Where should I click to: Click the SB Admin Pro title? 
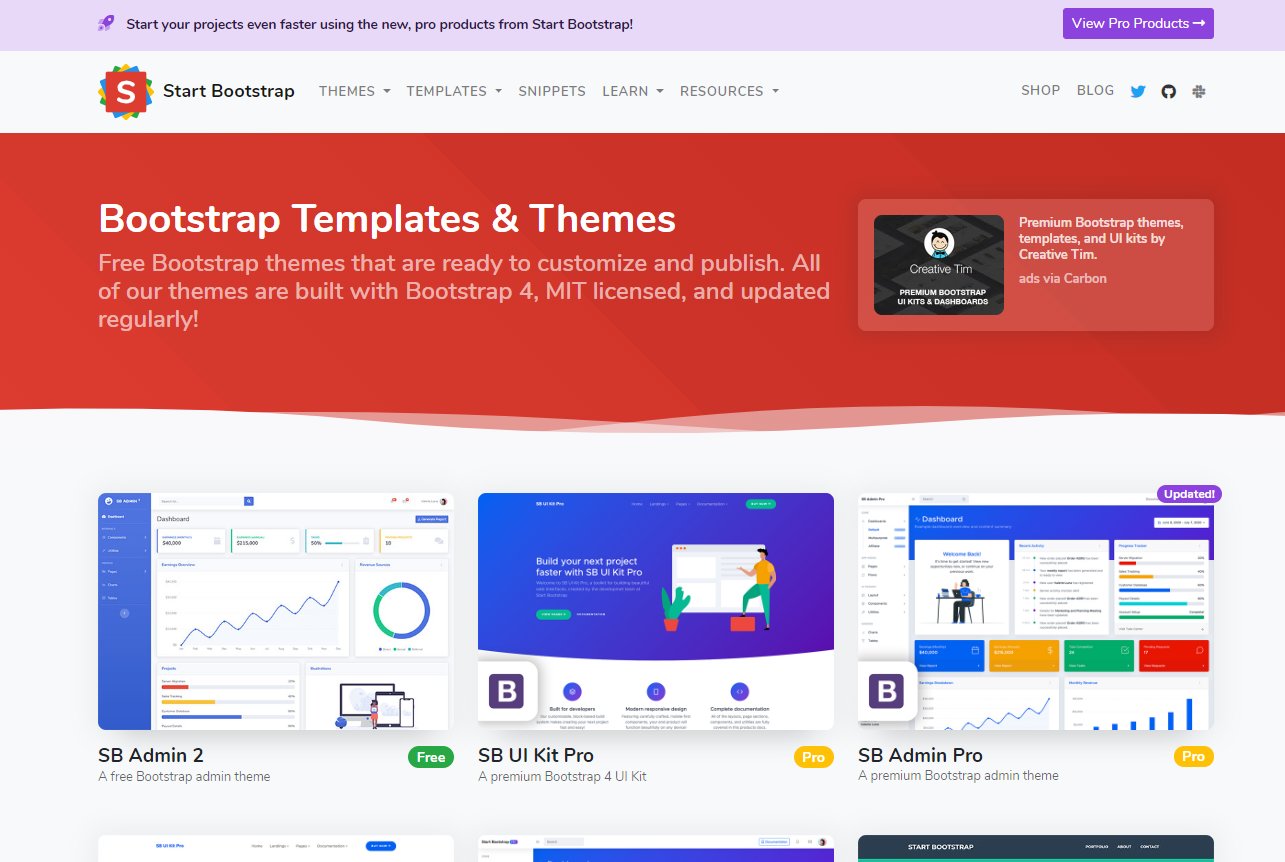click(x=920, y=755)
